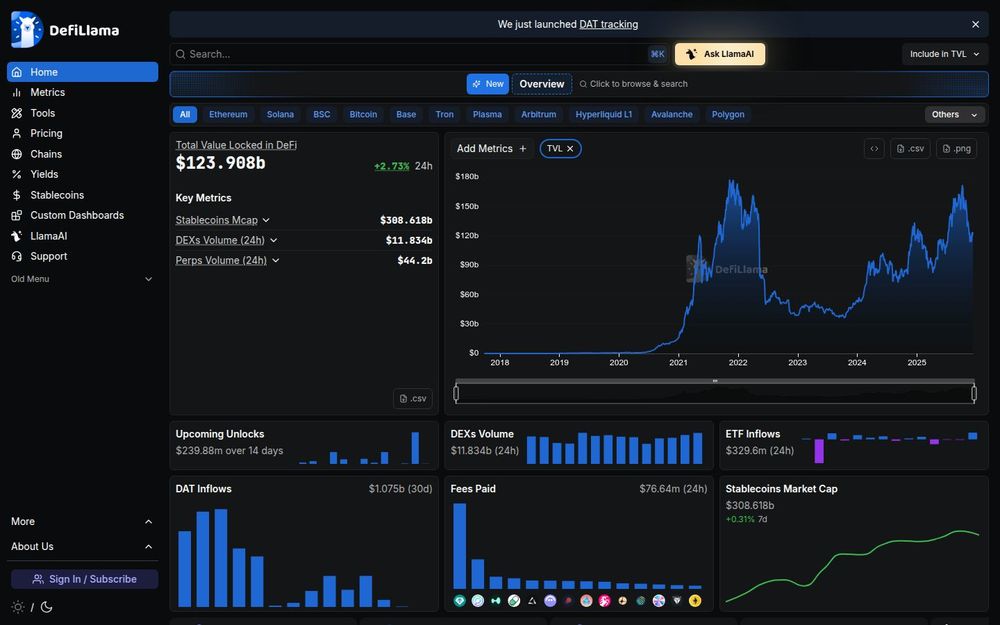The image size is (1000, 625).
Task: Click the last protocol icon under Fees Paid
Action: [695, 601]
